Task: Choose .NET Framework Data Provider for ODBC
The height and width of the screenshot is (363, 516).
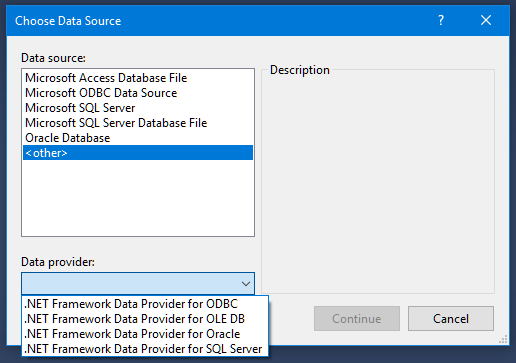Action: pos(145,304)
